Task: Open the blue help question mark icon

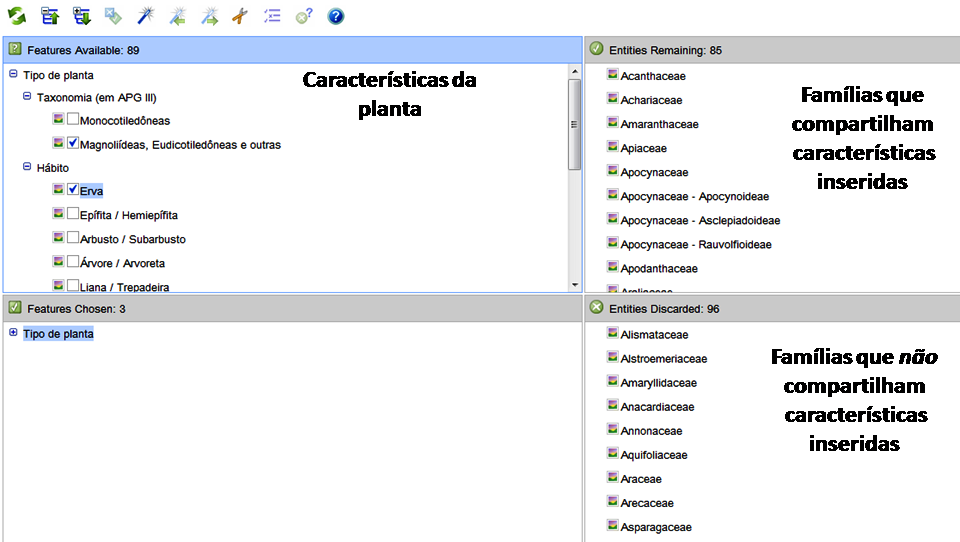Action: pos(336,16)
